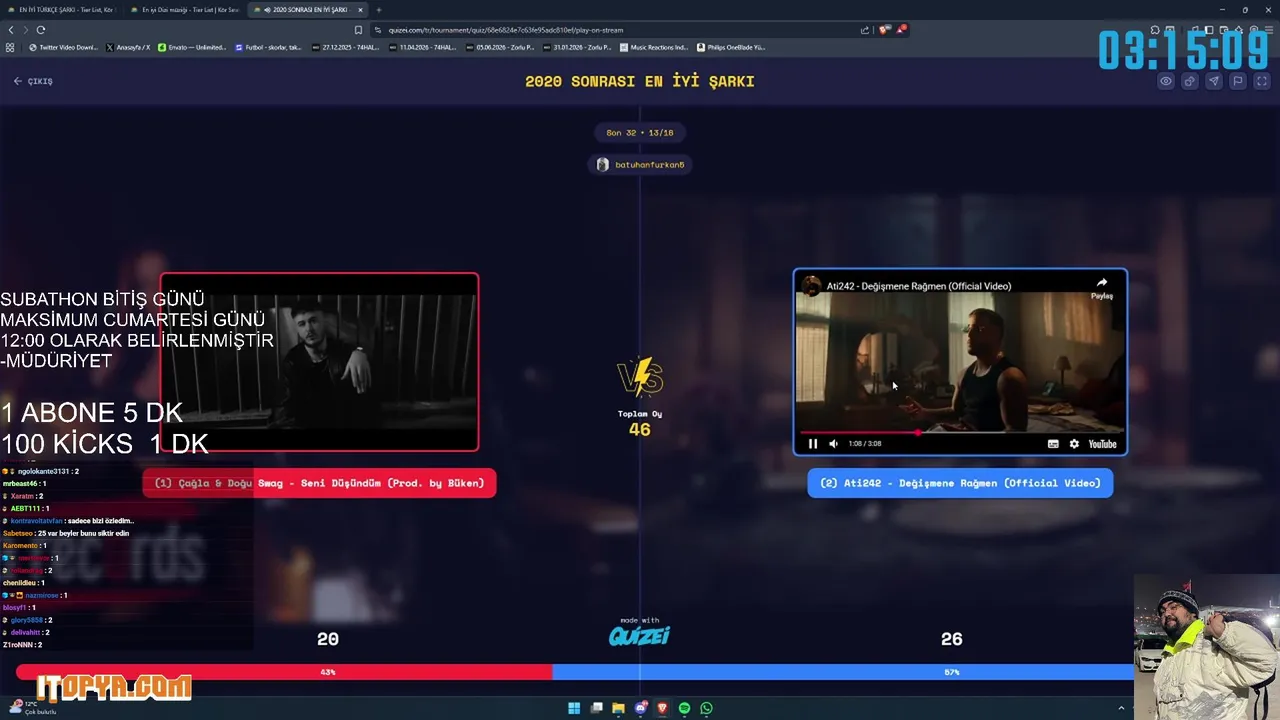Image resolution: width=1280 pixels, height=720 pixels.
Task: Click the paper plane send icon
Action: point(1214,81)
